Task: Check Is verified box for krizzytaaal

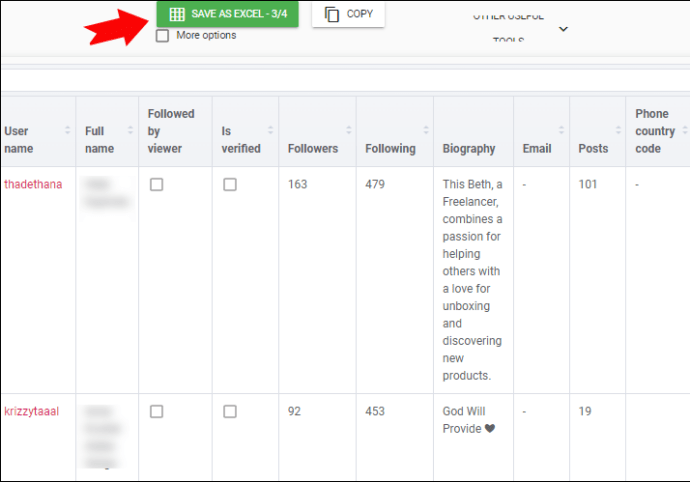Action: pyautogui.click(x=230, y=411)
